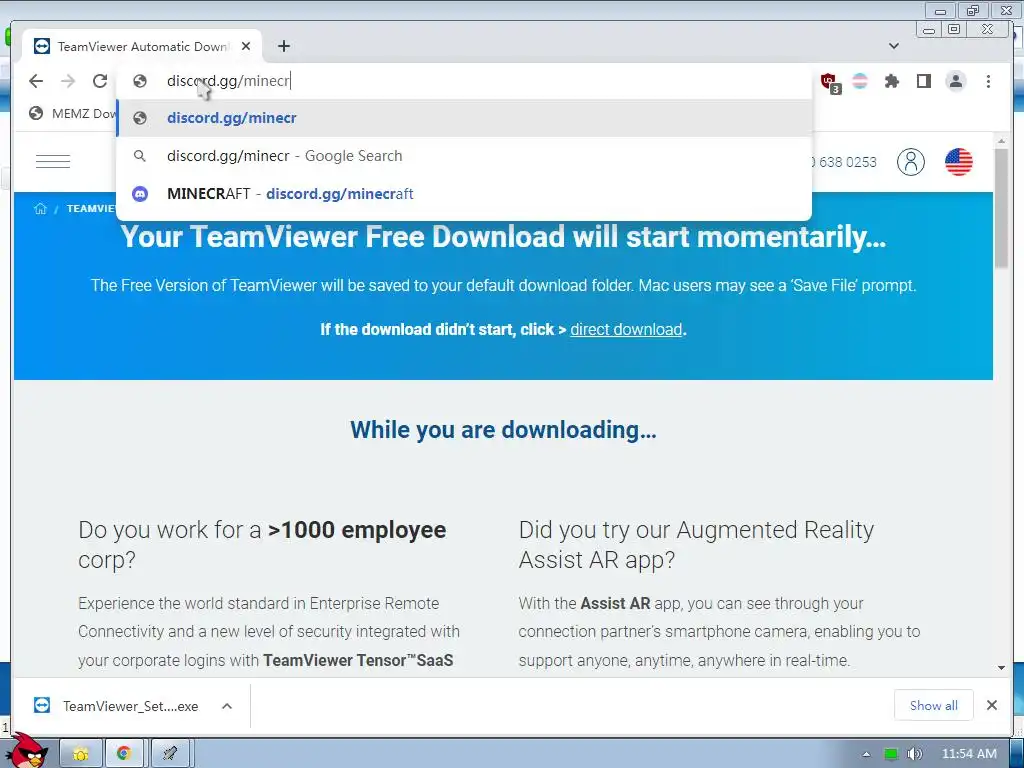1024x768 pixels.
Task: Go back to the previous page
Action: coord(36,81)
